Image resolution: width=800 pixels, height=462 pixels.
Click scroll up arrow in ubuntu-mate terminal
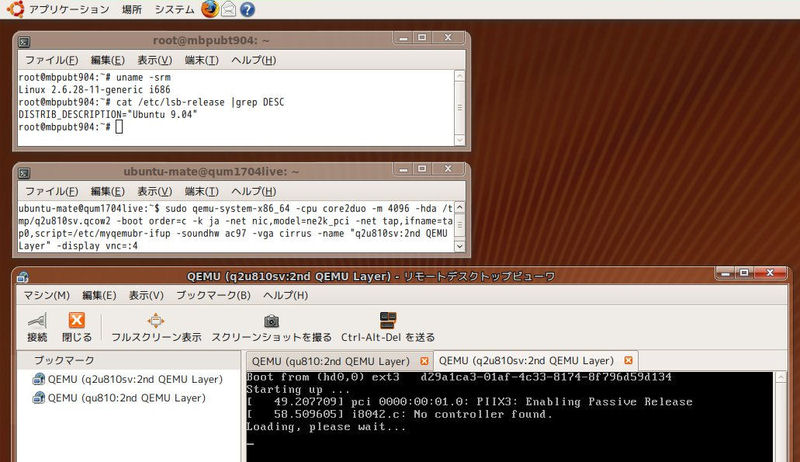click(x=460, y=208)
